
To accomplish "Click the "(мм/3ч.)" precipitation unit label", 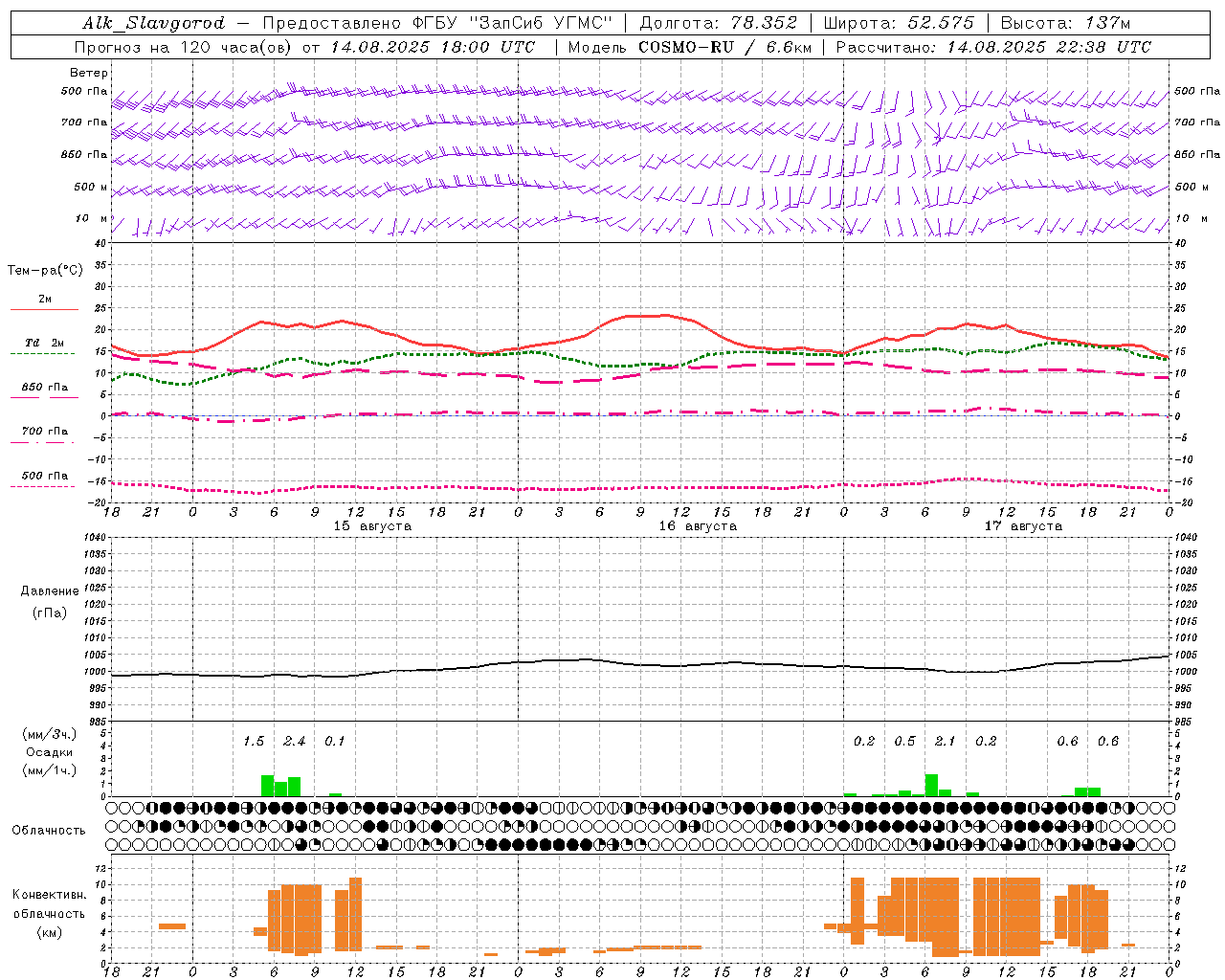I will [49, 735].
